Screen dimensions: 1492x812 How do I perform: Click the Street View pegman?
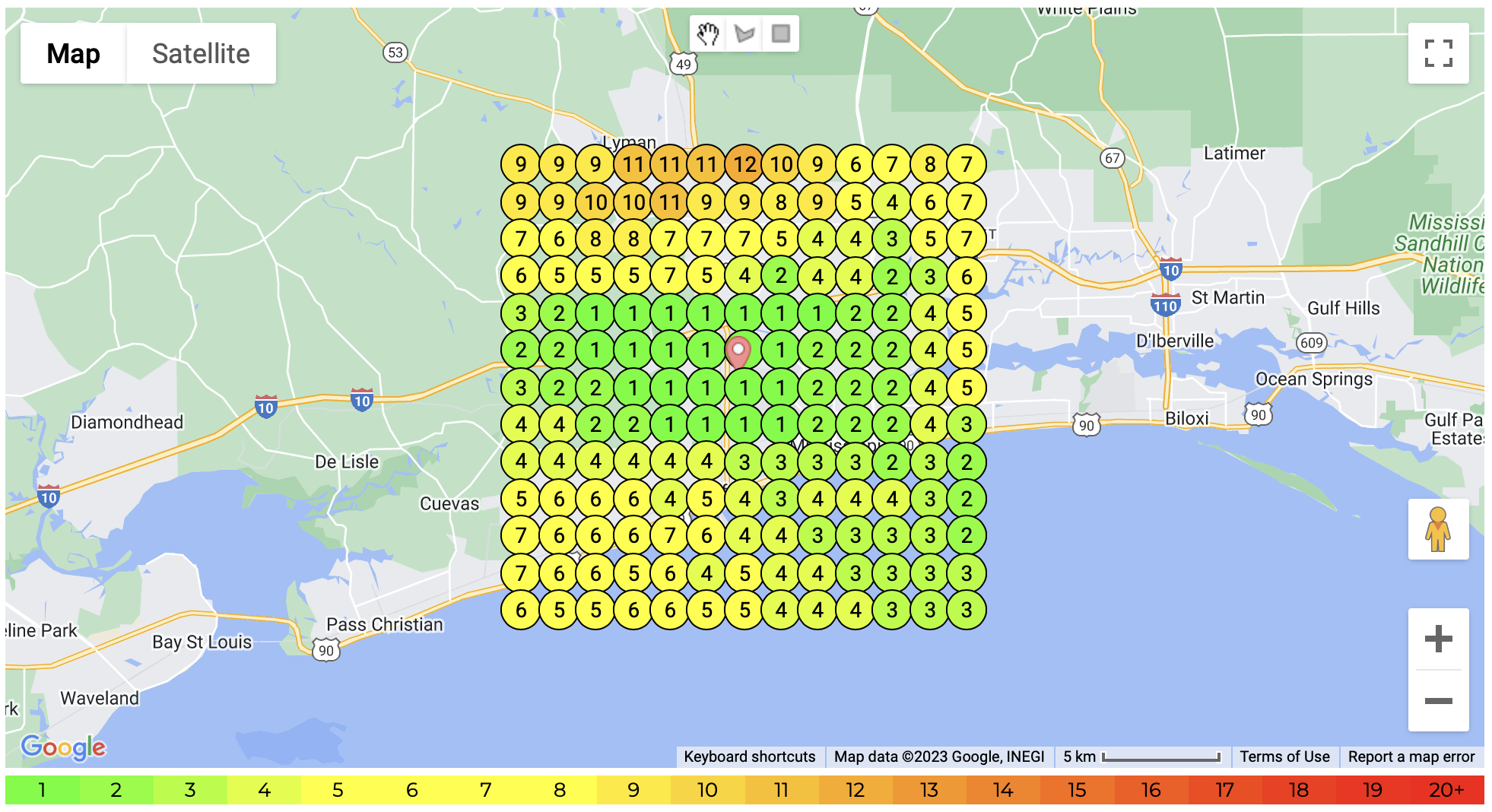pos(1438,529)
